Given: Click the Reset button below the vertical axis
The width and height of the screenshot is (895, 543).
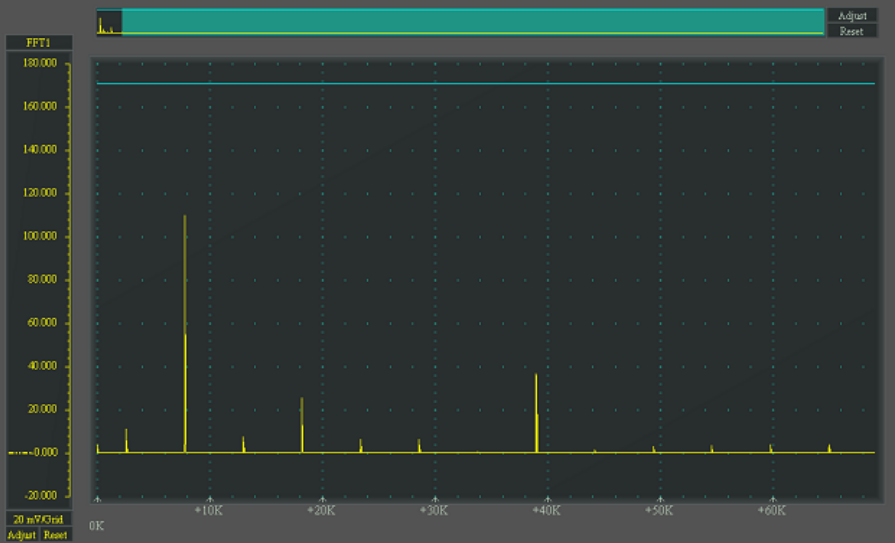Looking at the screenshot, I should (x=55, y=535).
